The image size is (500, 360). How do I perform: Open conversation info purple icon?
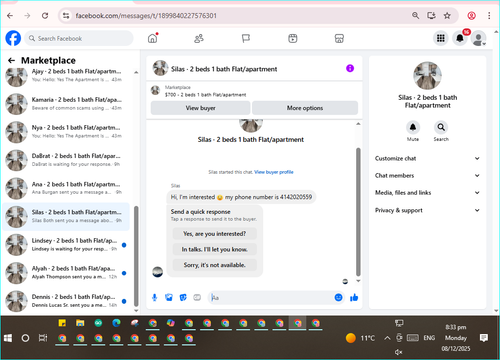(x=350, y=68)
